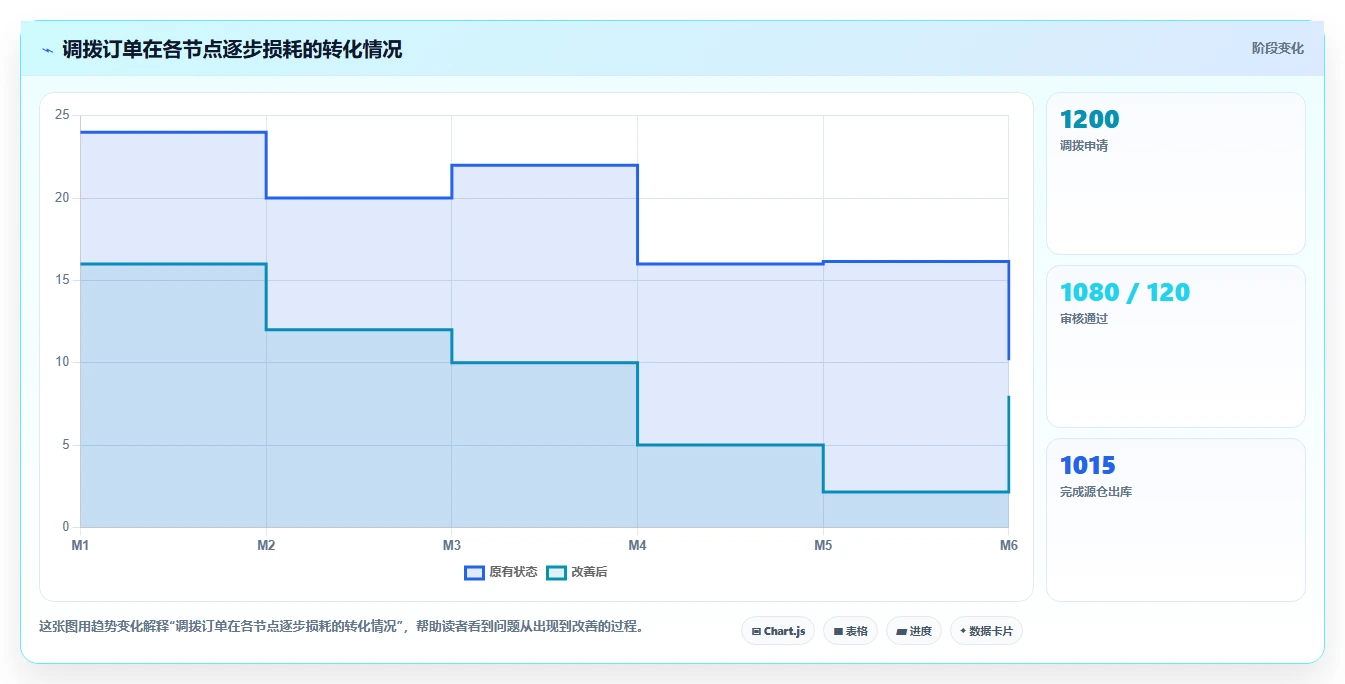Image resolution: width=1345 pixels, height=684 pixels.
Task: Click the Chart.js tag pill
Action: 778,631
